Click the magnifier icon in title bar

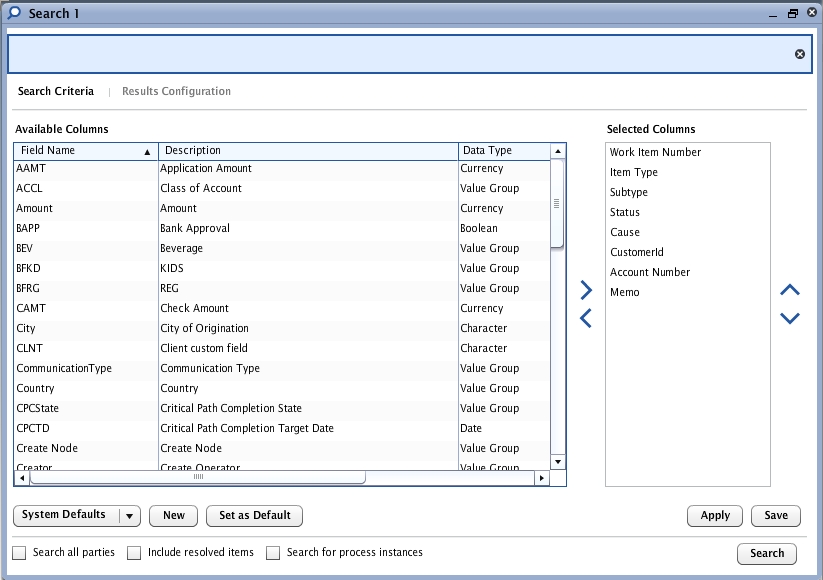pos(15,13)
